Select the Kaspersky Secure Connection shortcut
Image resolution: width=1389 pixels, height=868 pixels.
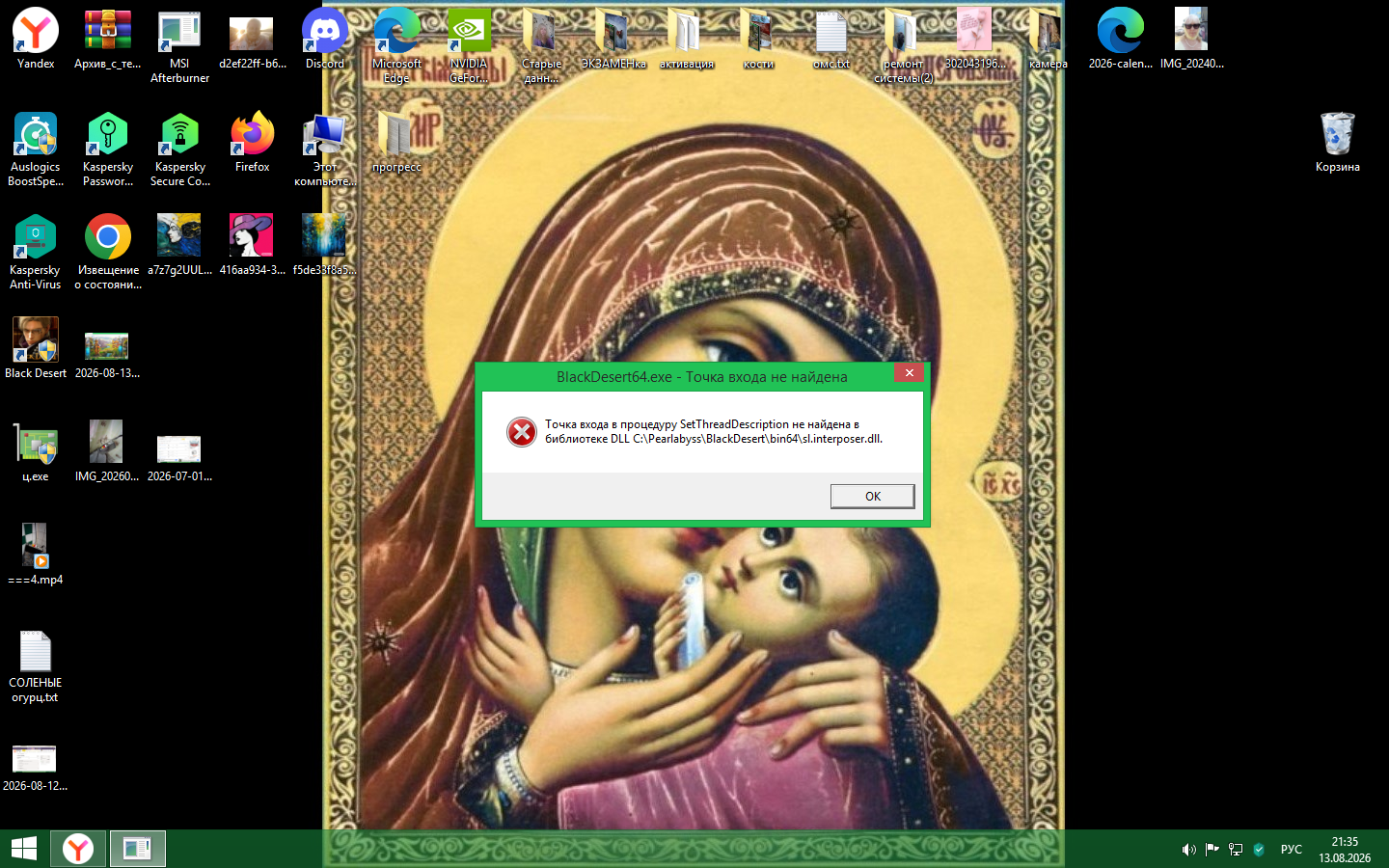tap(179, 149)
